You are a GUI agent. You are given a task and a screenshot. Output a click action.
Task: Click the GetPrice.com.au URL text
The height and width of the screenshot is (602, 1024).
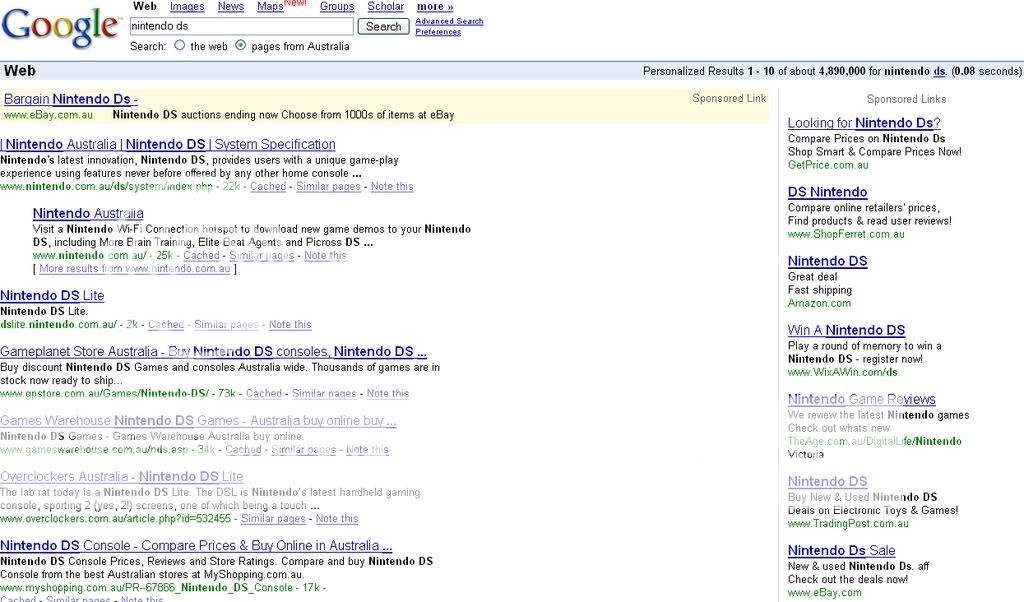pyautogui.click(x=828, y=165)
